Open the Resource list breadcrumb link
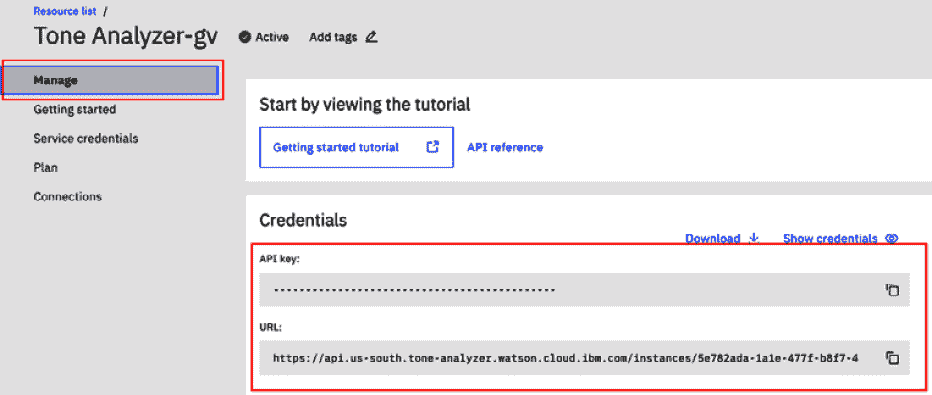This screenshot has width=932, height=395. [x=65, y=11]
